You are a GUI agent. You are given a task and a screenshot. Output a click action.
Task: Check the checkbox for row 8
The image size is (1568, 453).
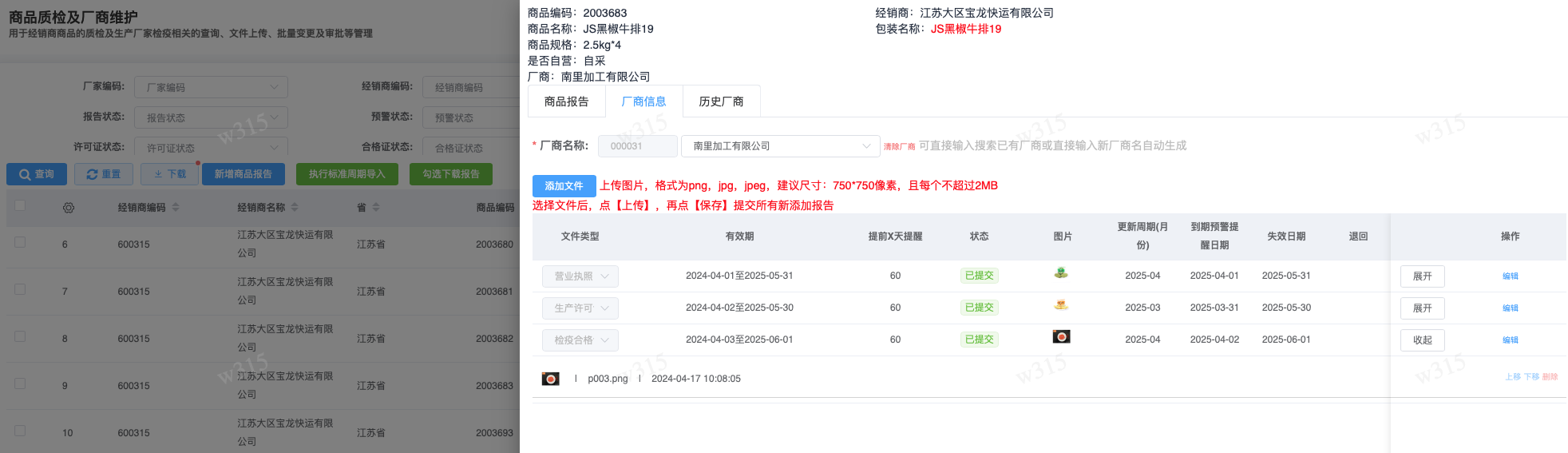click(20, 336)
